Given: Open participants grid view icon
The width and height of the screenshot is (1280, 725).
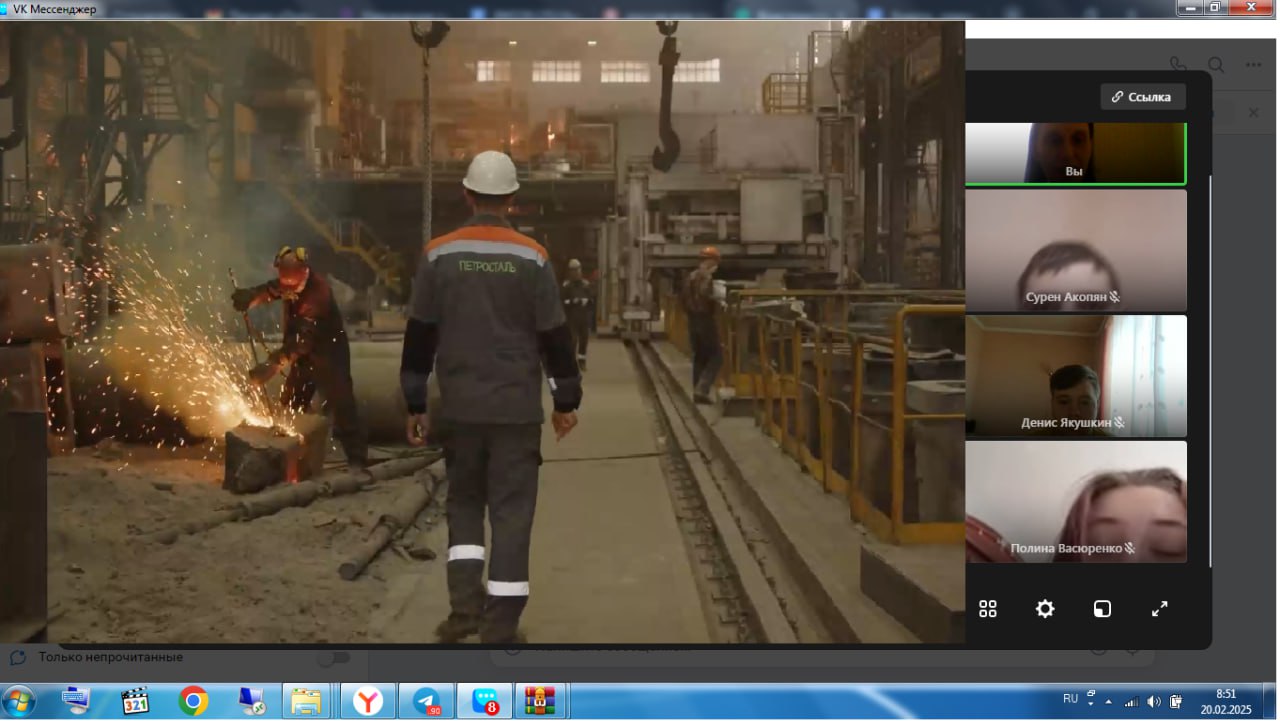Looking at the screenshot, I should tap(988, 609).
